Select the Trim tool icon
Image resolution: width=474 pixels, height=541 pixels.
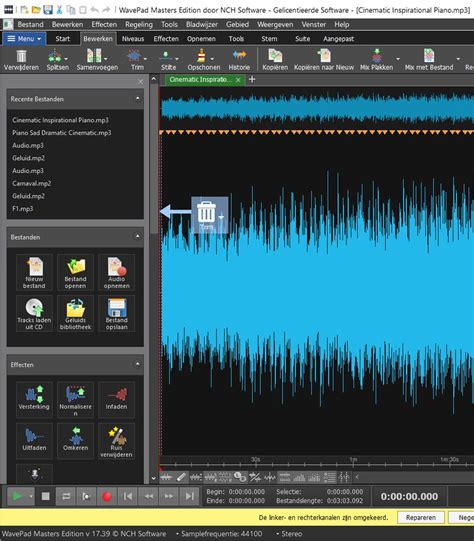pyautogui.click(x=134, y=56)
